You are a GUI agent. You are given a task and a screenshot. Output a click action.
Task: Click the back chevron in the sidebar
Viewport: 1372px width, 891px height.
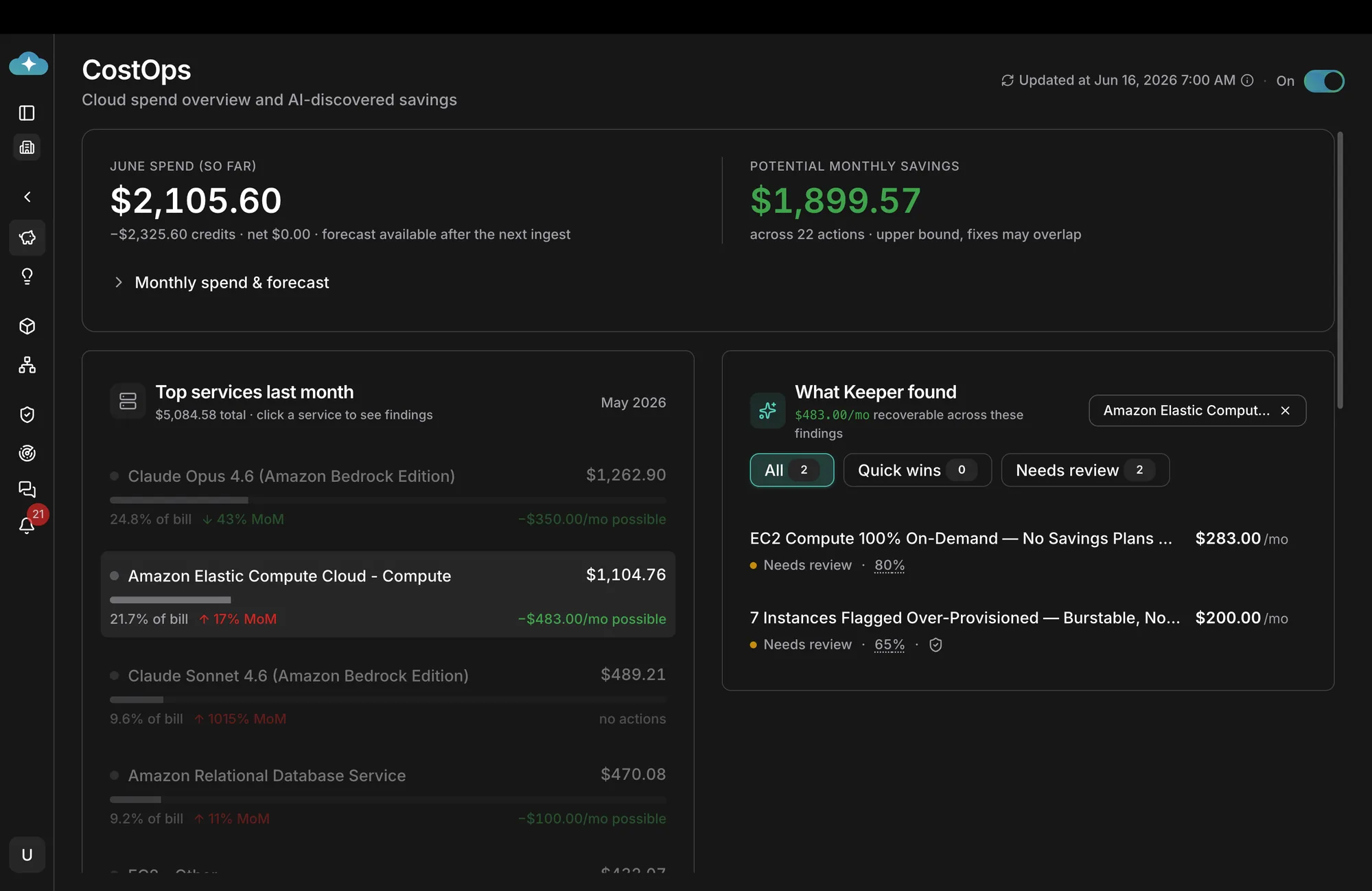coord(27,197)
